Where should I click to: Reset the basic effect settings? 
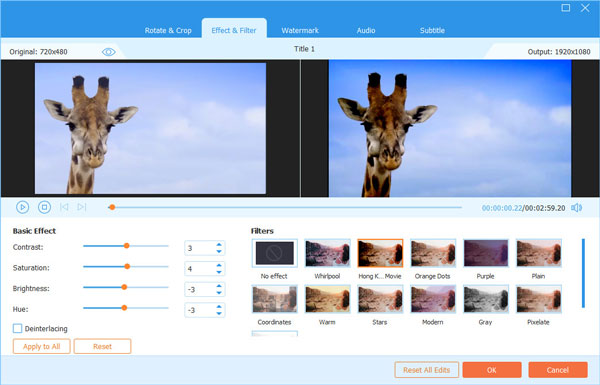click(x=103, y=346)
